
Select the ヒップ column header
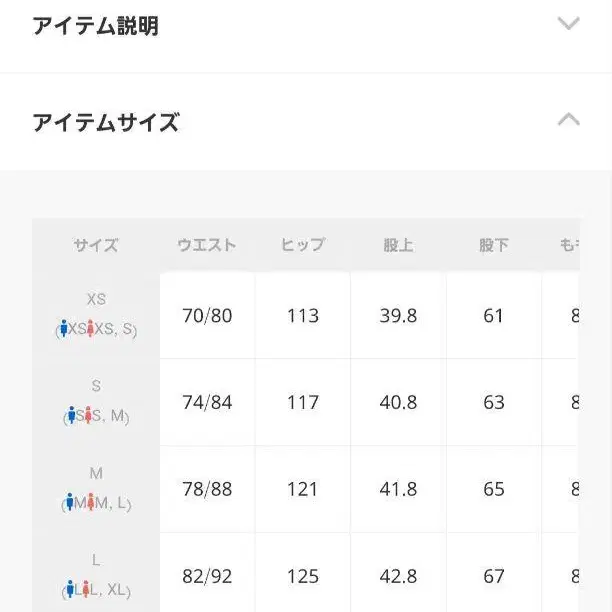pos(302,245)
